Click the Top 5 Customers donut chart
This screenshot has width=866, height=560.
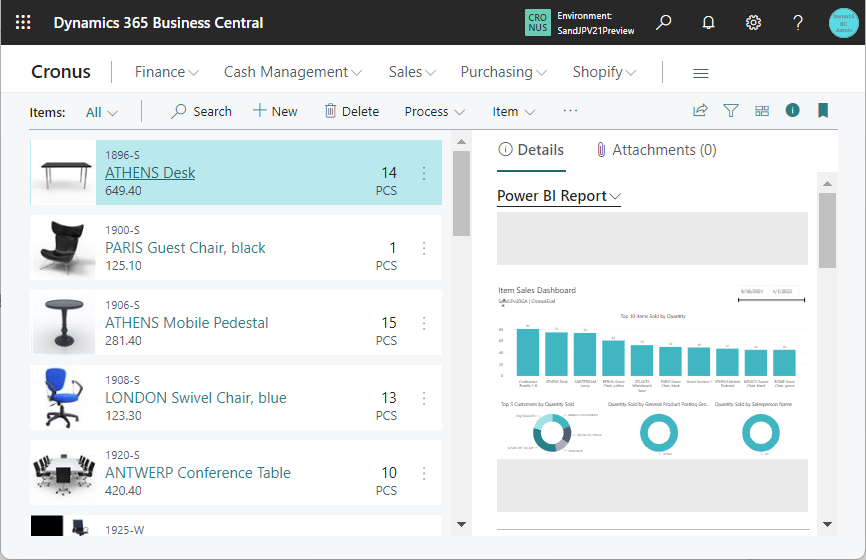[552, 432]
